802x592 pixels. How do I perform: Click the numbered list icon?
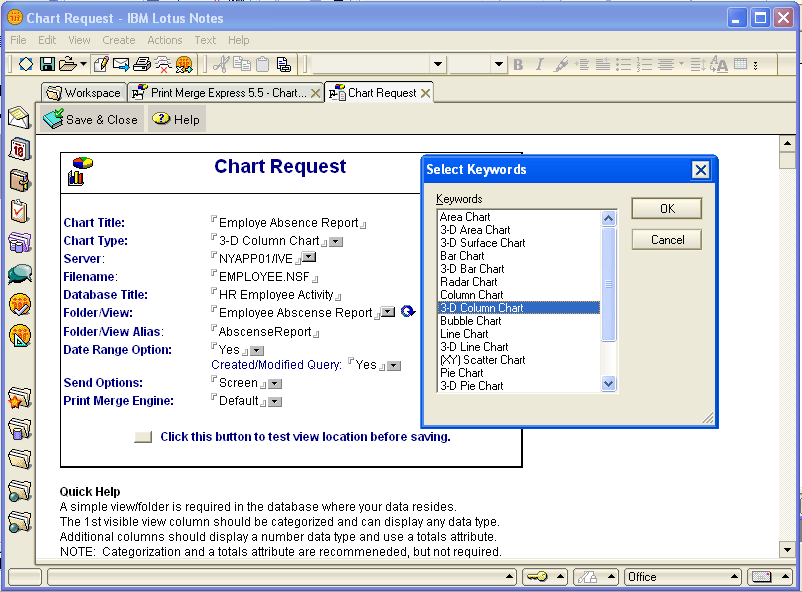[644, 64]
